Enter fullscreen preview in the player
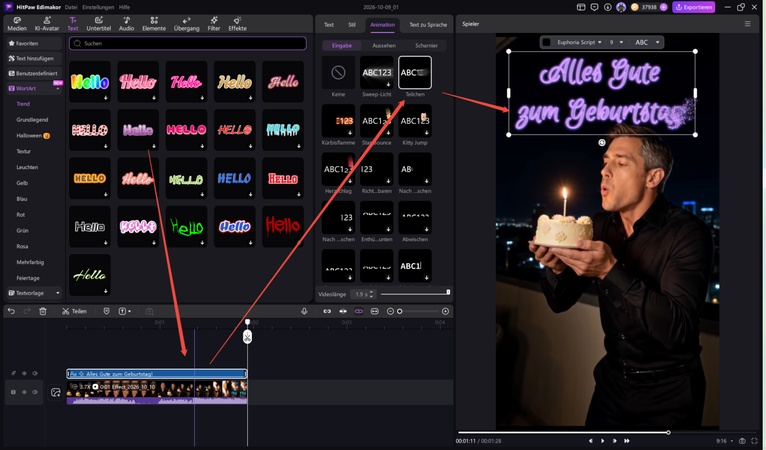The width and height of the screenshot is (766, 450). pyautogui.click(x=755, y=441)
